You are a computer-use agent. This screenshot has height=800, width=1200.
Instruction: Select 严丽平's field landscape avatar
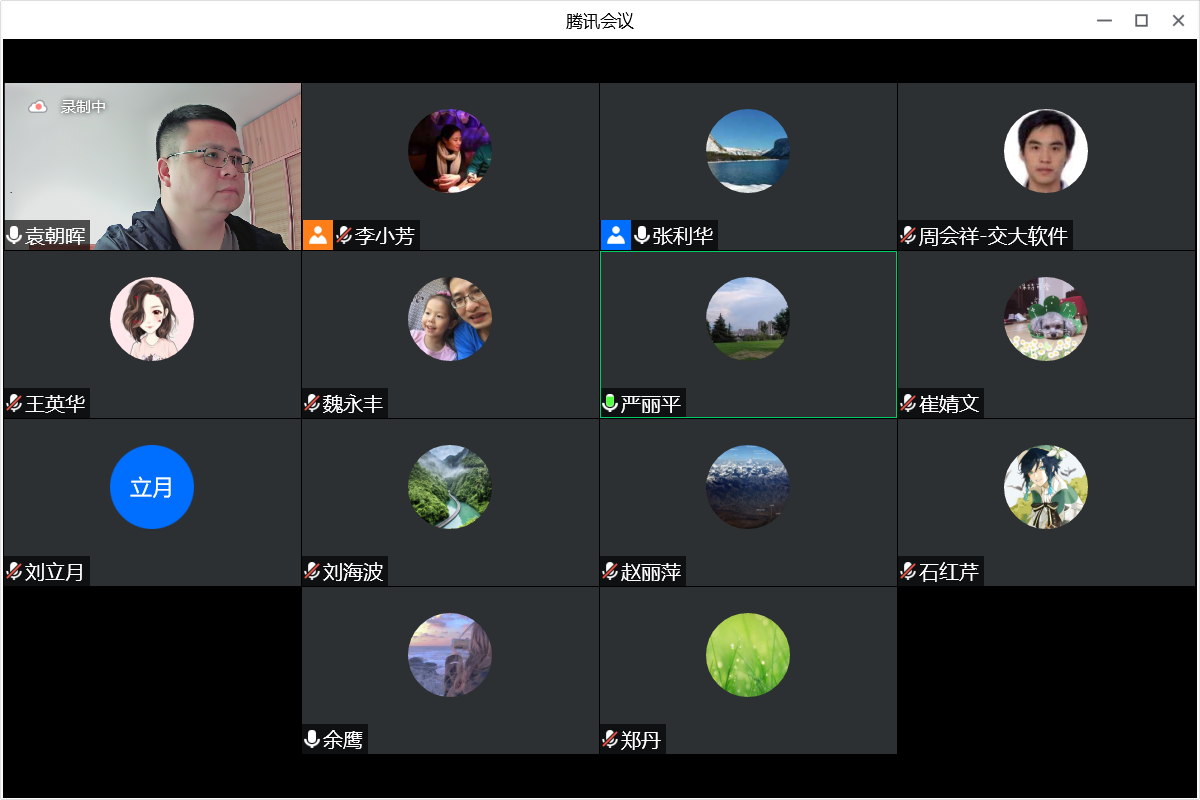pyautogui.click(x=748, y=319)
